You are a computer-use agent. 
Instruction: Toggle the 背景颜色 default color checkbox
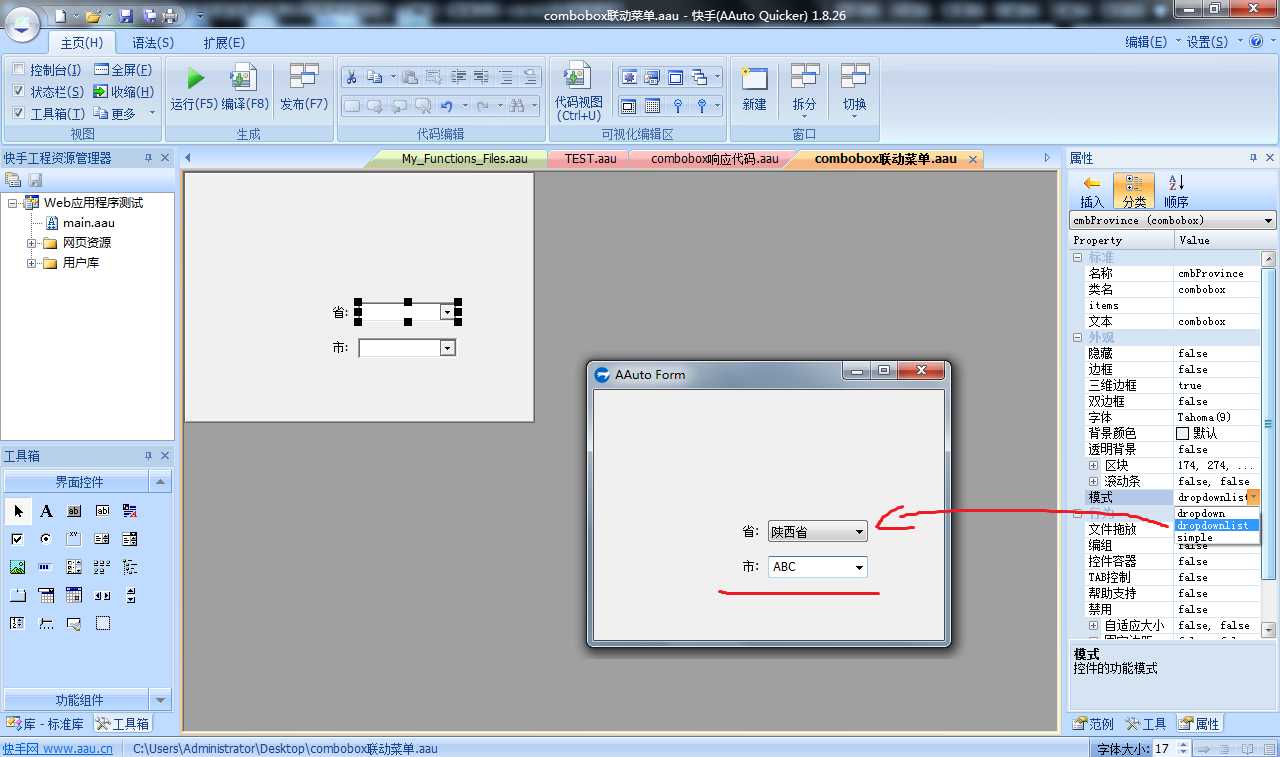pos(1183,433)
